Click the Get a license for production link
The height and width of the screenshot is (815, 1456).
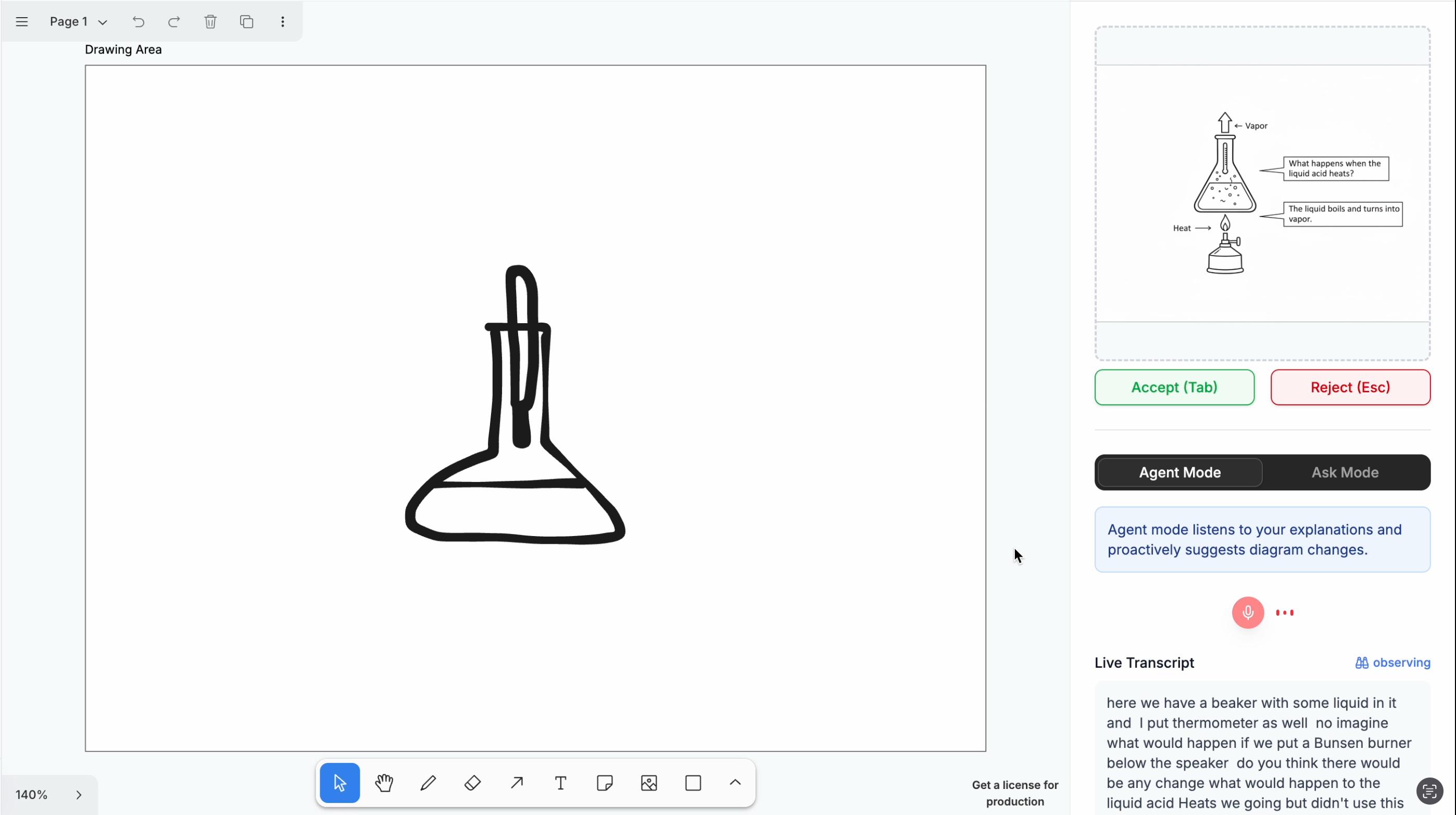coord(1014,793)
